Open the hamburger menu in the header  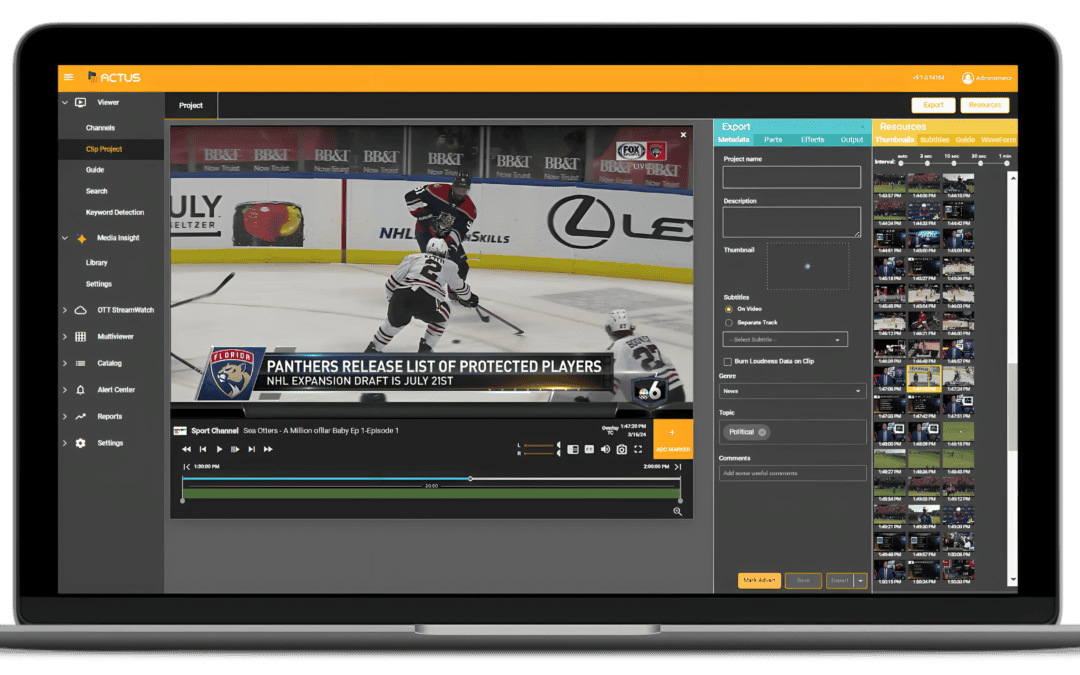[68, 77]
